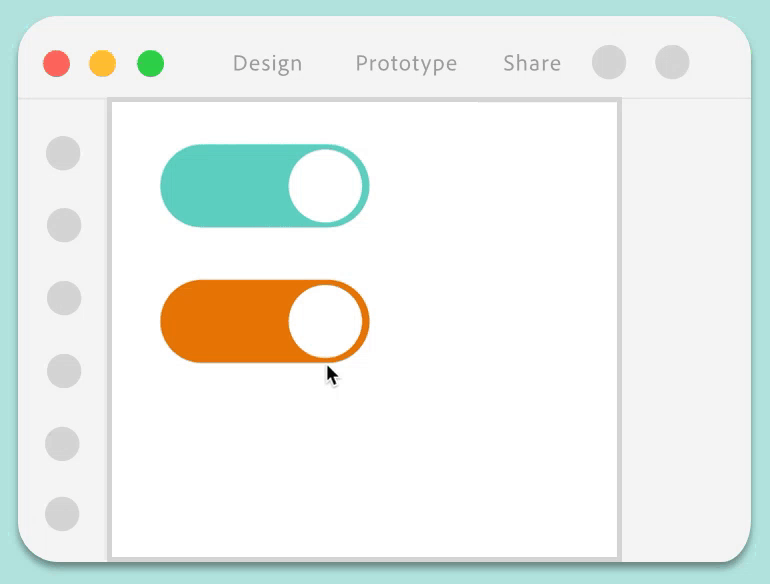The width and height of the screenshot is (770, 584).
Task: Open the Prototype tab
Action: pos(406,64)
